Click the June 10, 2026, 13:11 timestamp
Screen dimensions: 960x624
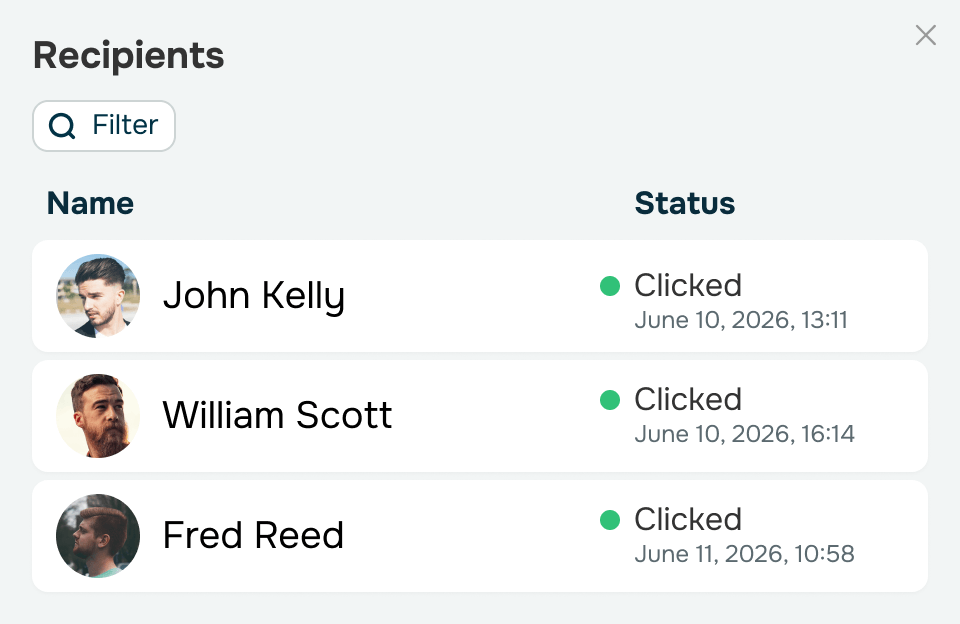click(741, 320)
